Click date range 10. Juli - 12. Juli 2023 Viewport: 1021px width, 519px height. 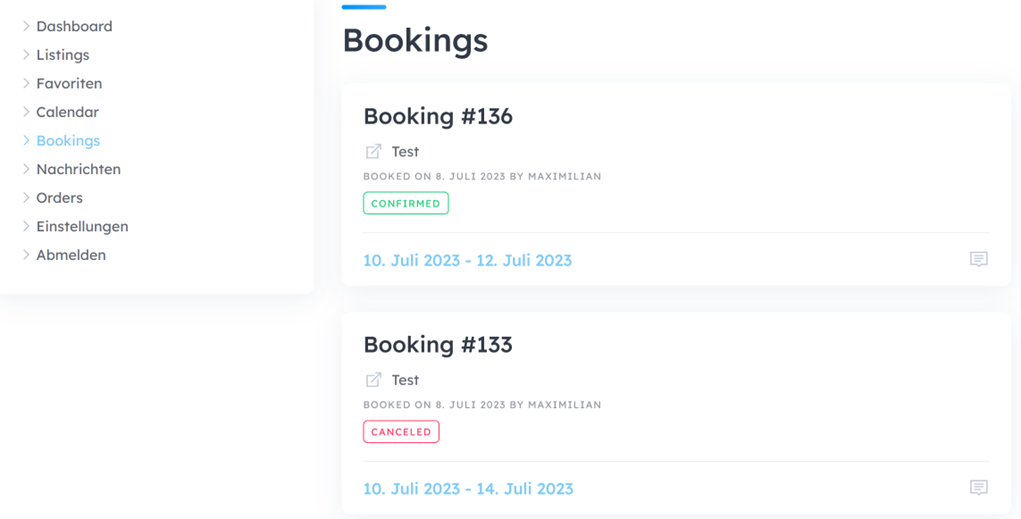[x=468, y=260]
